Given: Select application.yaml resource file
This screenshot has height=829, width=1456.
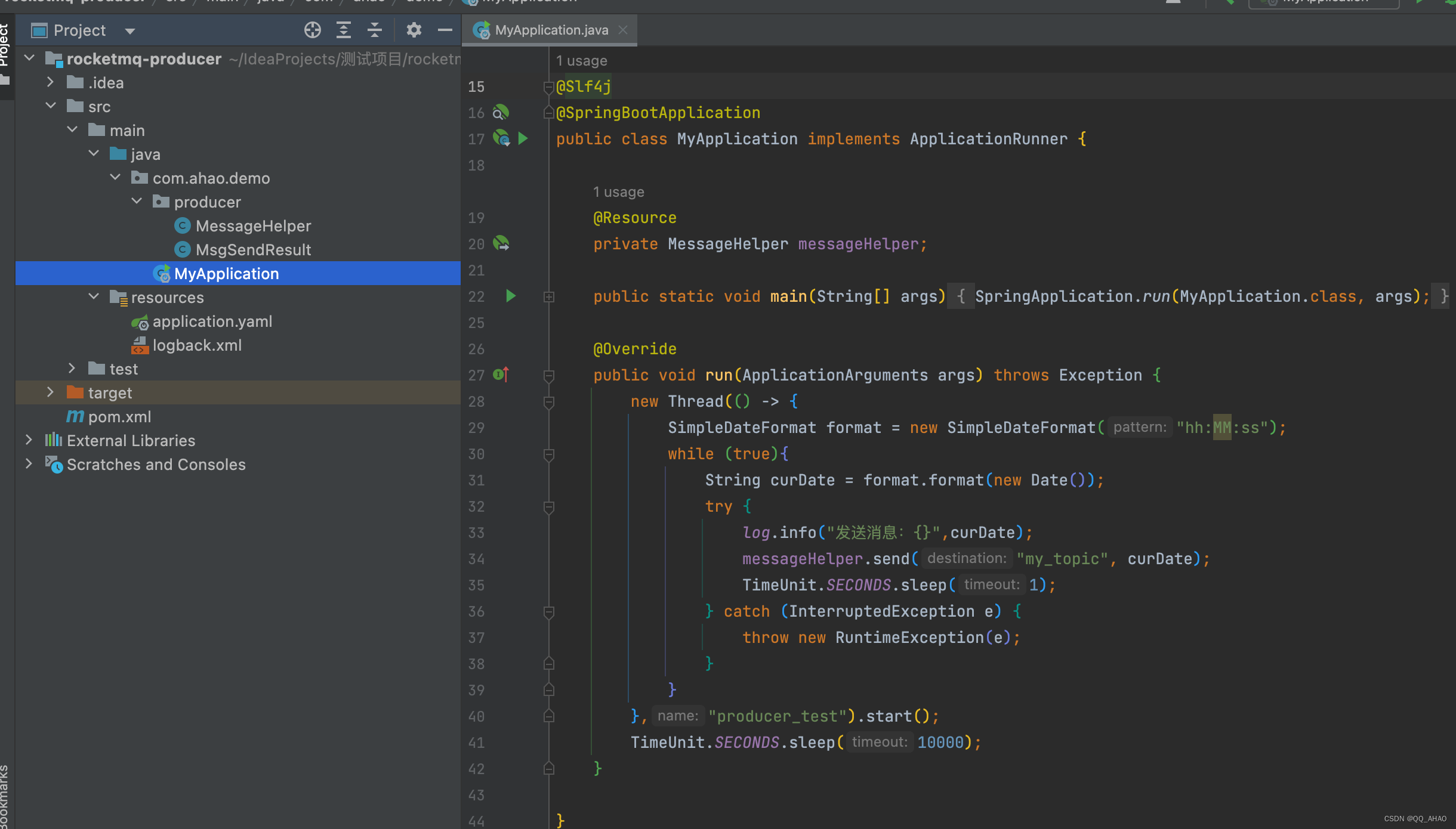Looking at the screenshot, I should pyautogui.click(x=212, y=321).
